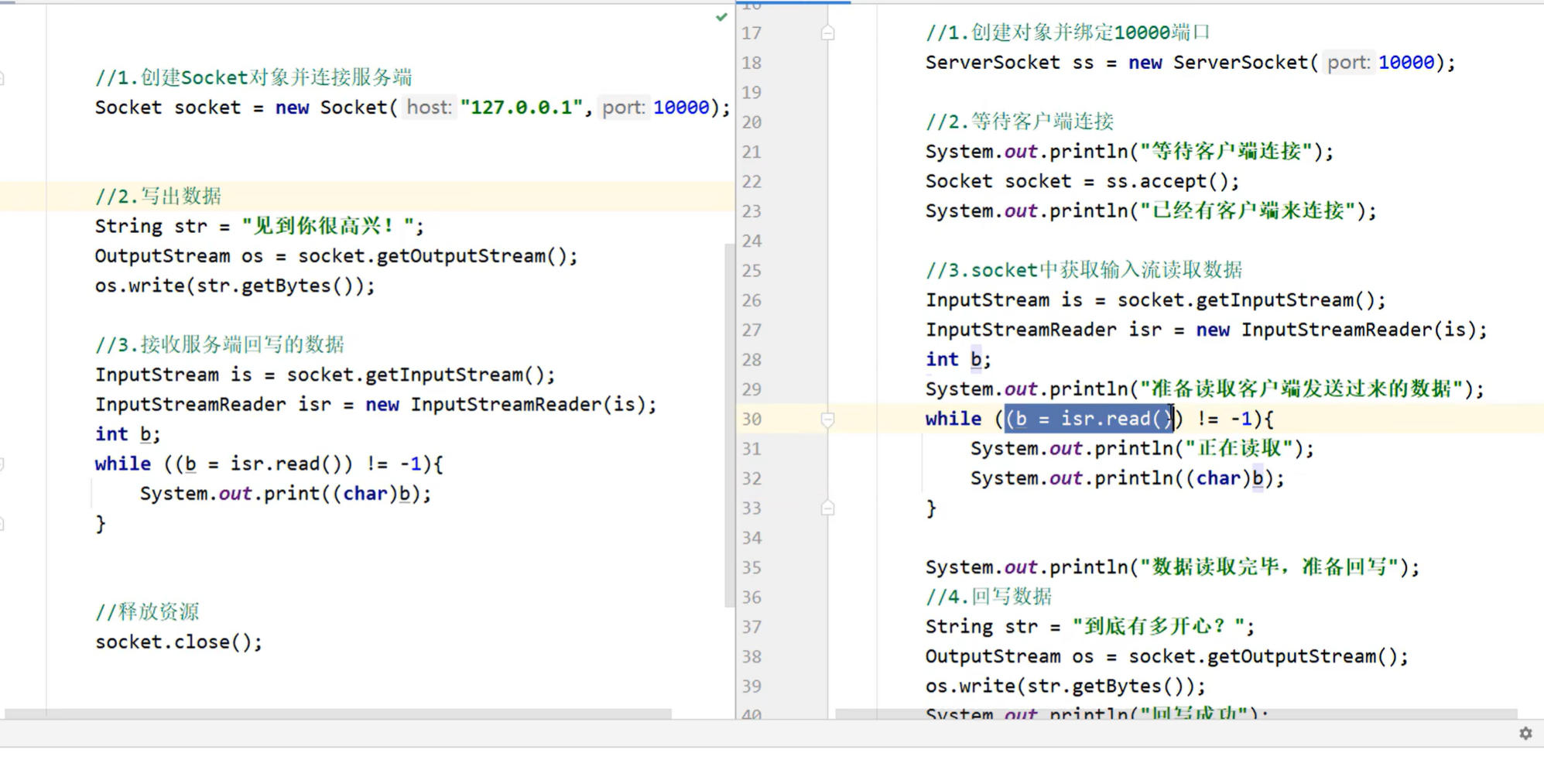Click the gutter marker at line 33
This screenshot has height=784, width=1544.
(827, 508)
